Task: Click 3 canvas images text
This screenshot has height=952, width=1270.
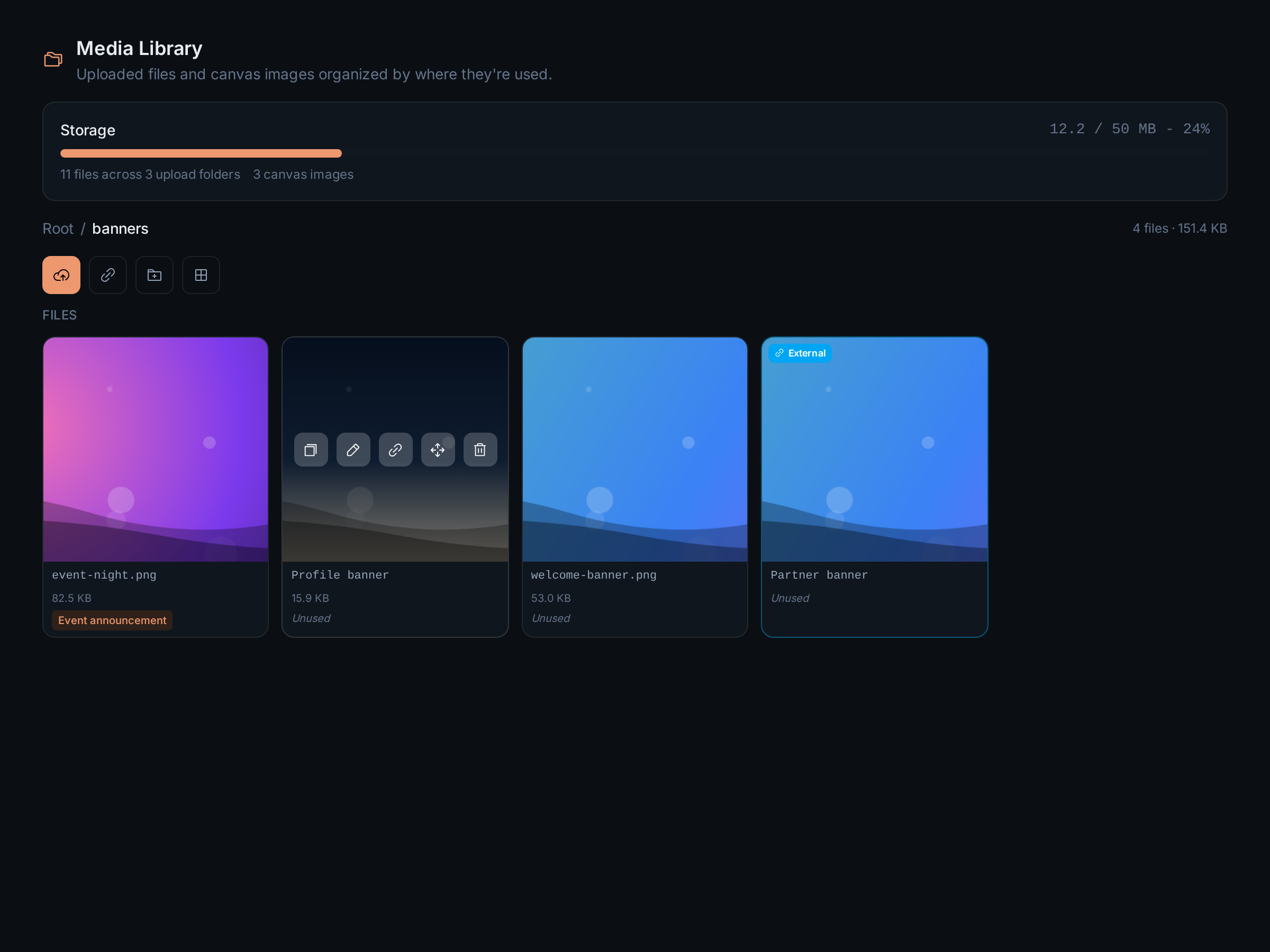Action: [303, 175]
